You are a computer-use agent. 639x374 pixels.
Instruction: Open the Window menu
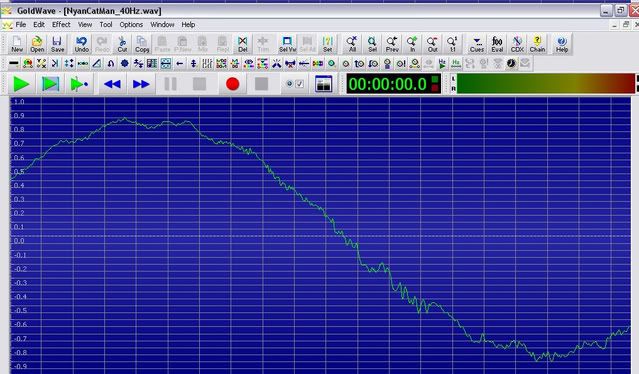[x=162, y=25]
